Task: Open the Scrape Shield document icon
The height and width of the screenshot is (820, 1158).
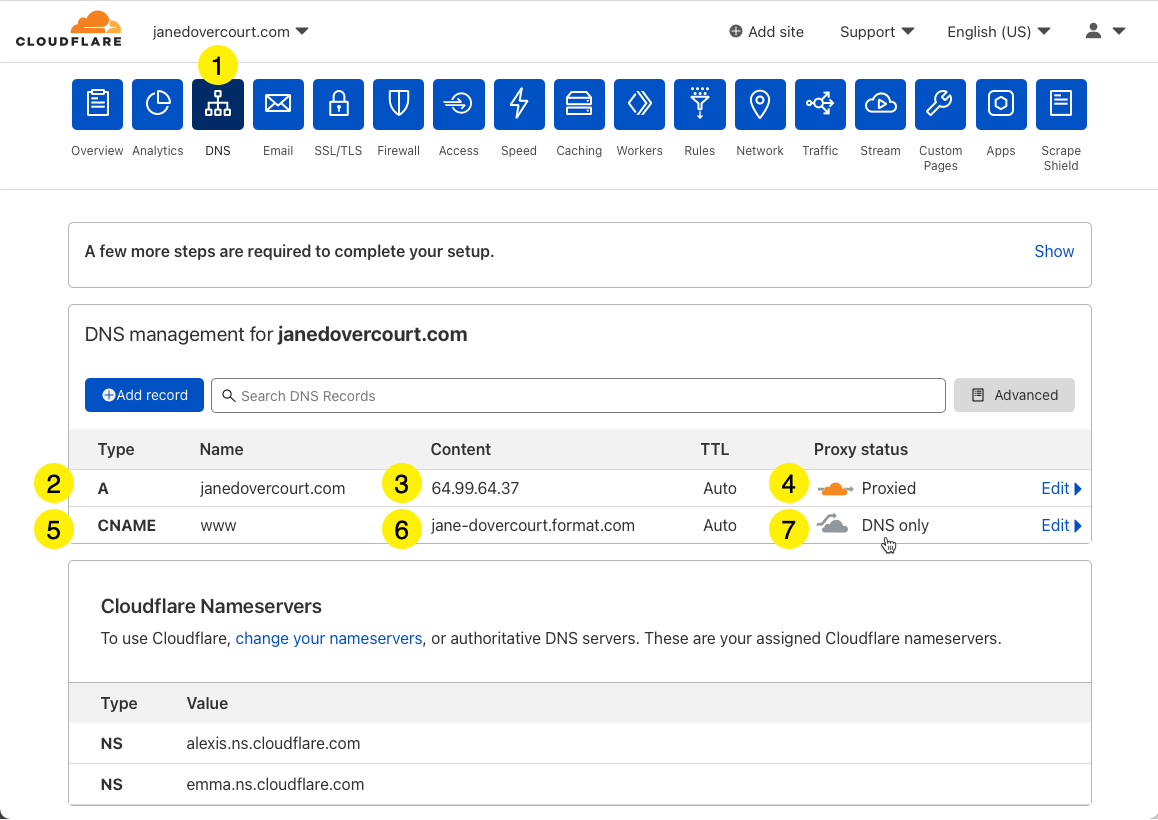Action: 1061,104
